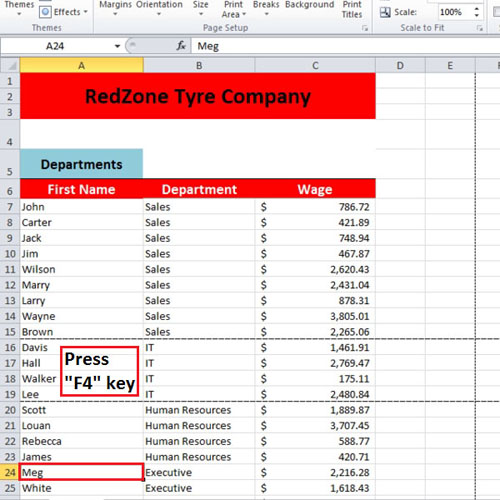
Task: Select the cell containing White
Action: 82,488
